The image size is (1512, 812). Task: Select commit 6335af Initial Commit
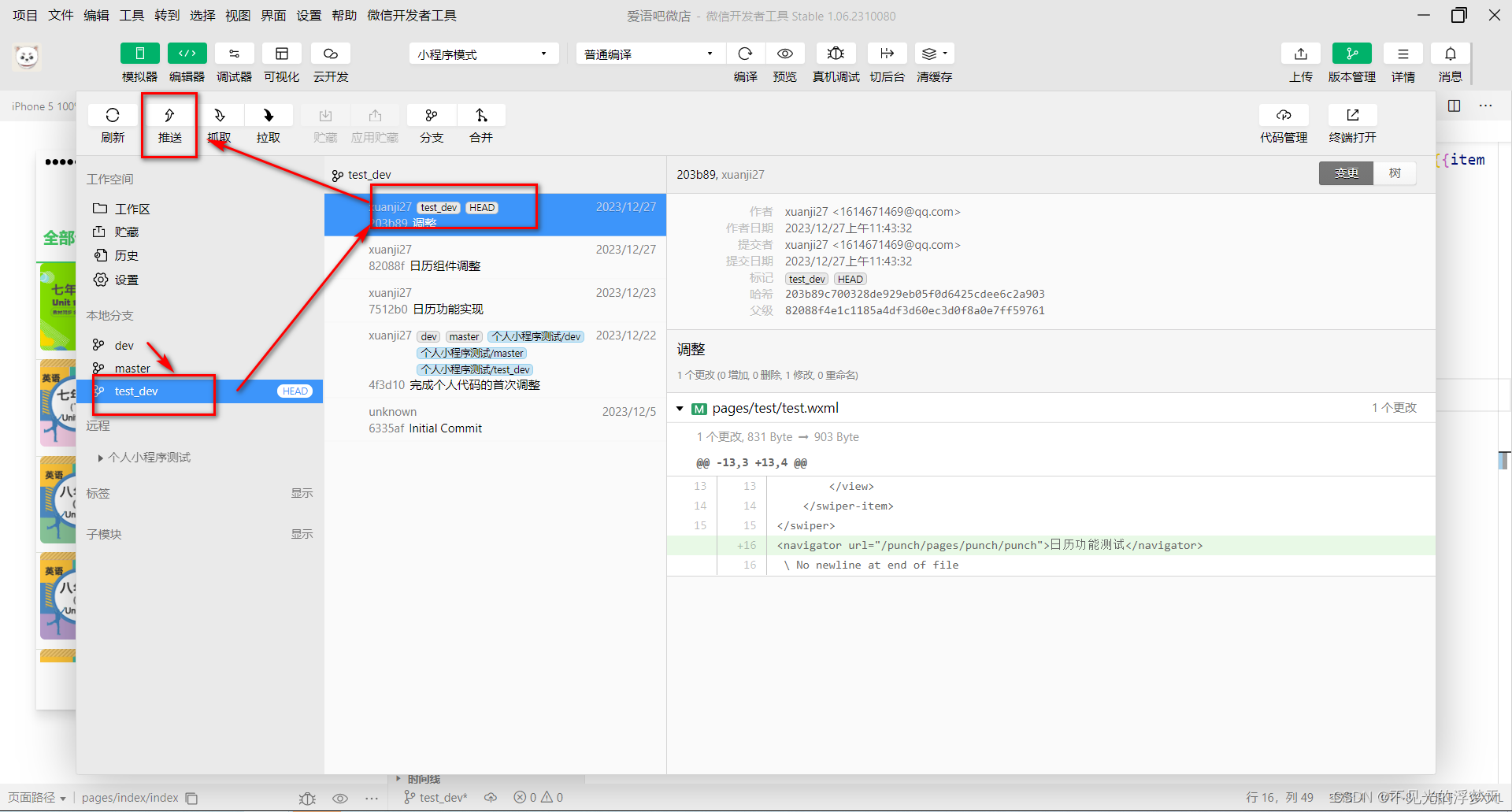pyautogui.click(x=495, y=420)
